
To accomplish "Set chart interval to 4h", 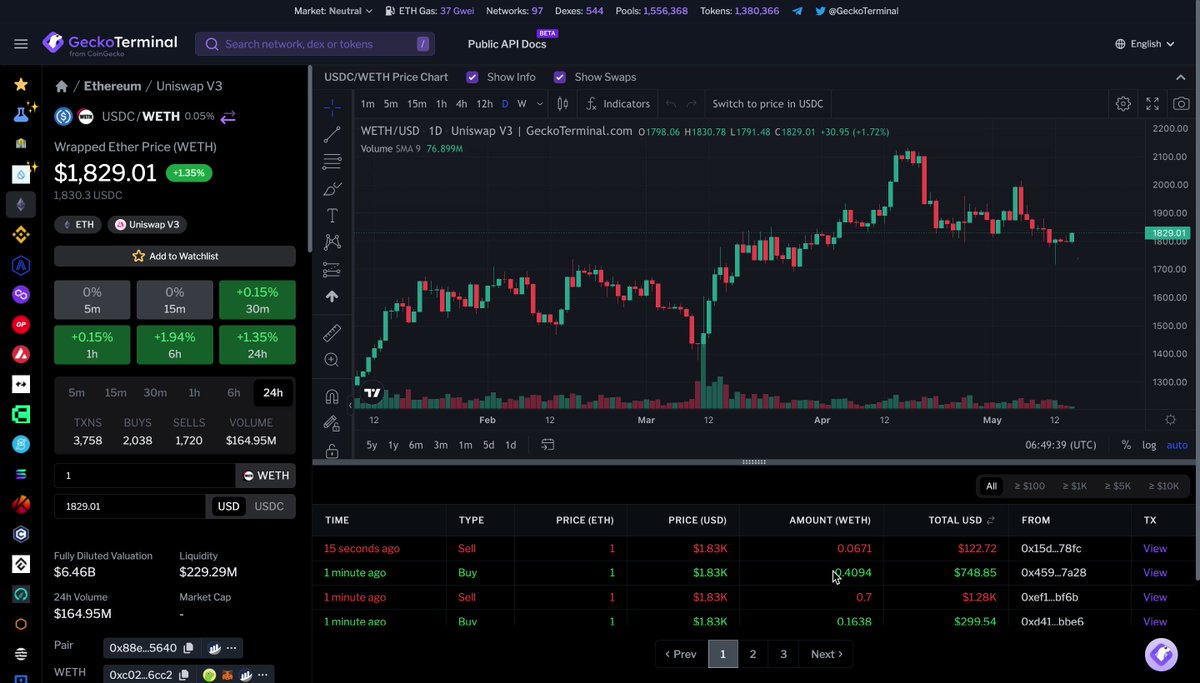I will coord(461,104).
